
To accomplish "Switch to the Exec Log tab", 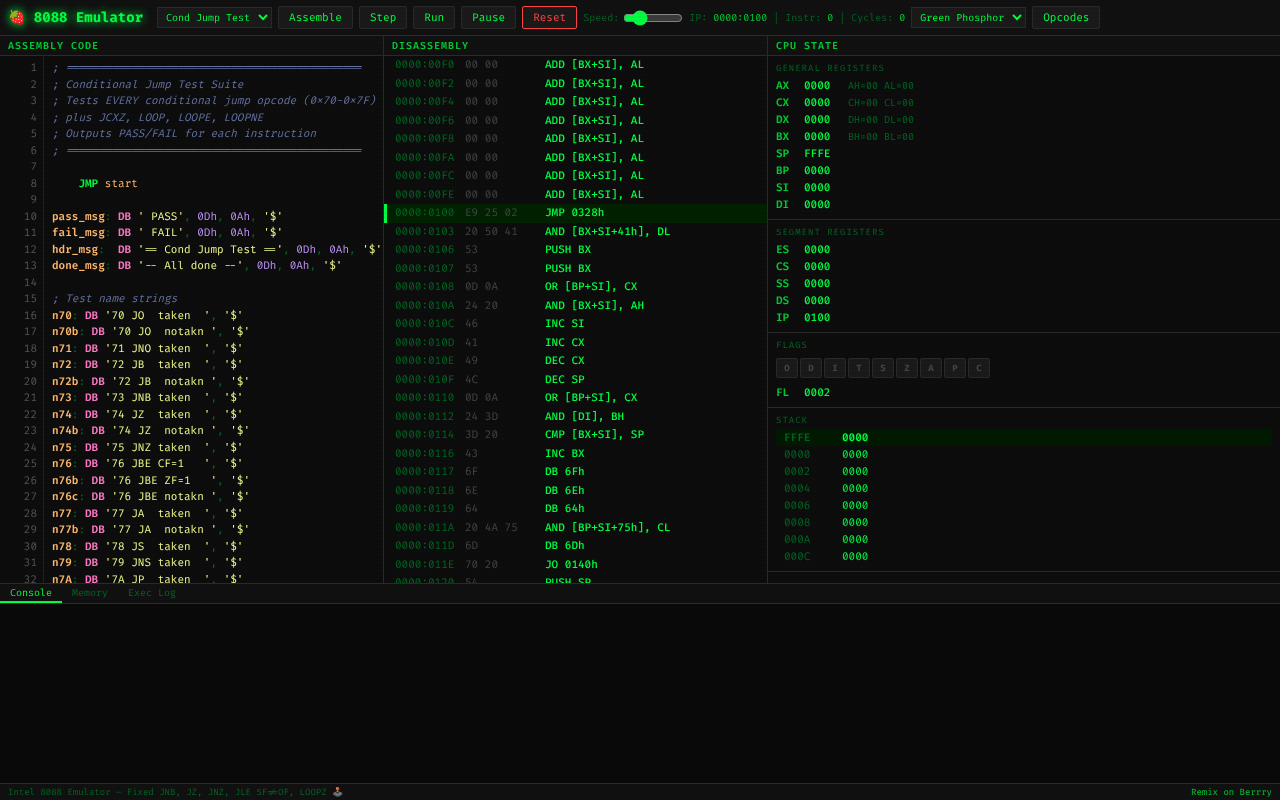I will click(x=152, y=593).
